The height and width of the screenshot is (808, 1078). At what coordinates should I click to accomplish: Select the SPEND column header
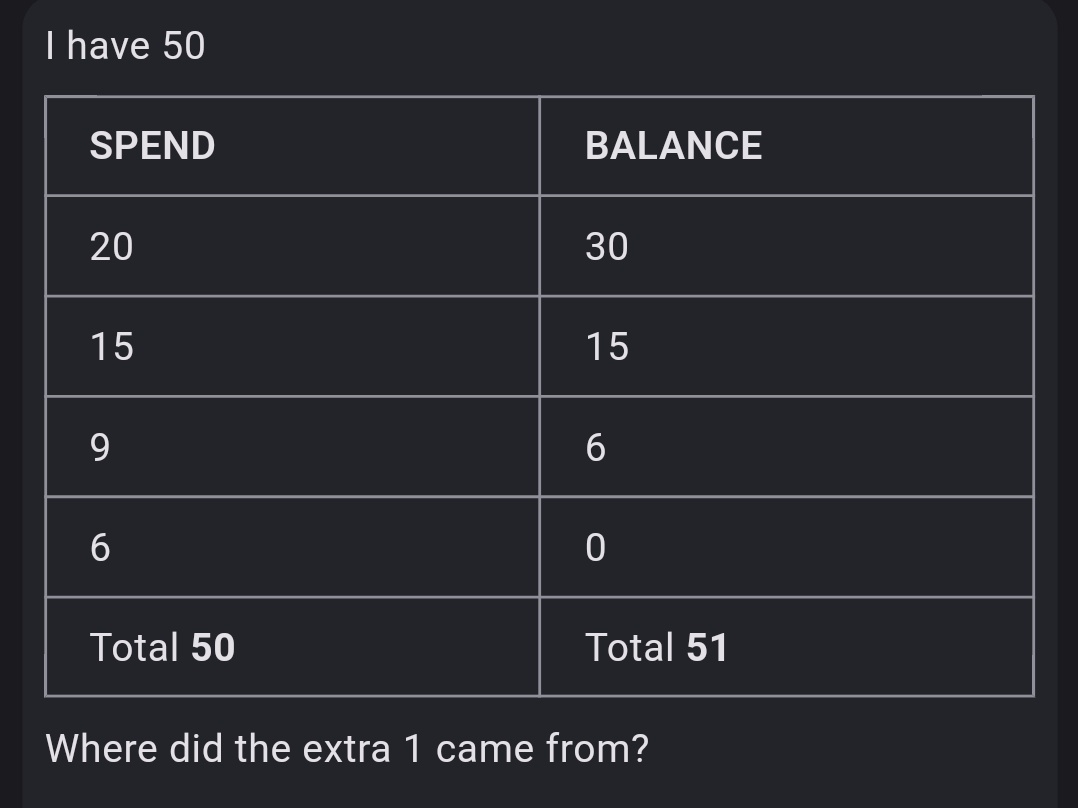(152, 146)
